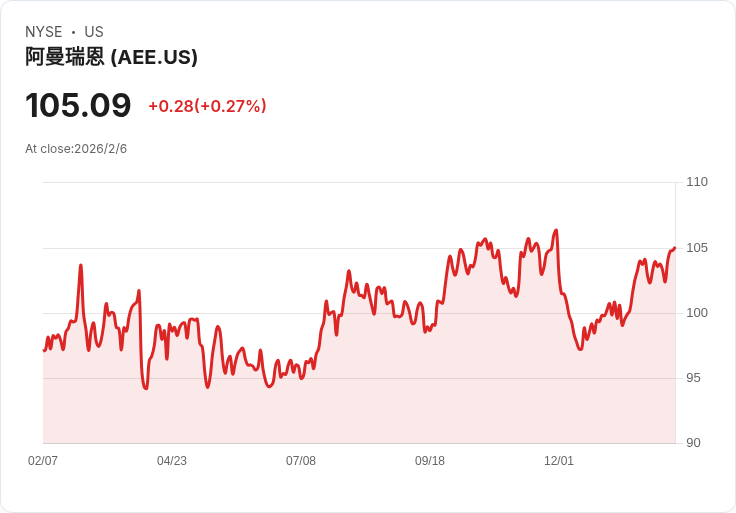This screenshot has height=513, width=736.
Task: Click the US market label
Action: 94,32
